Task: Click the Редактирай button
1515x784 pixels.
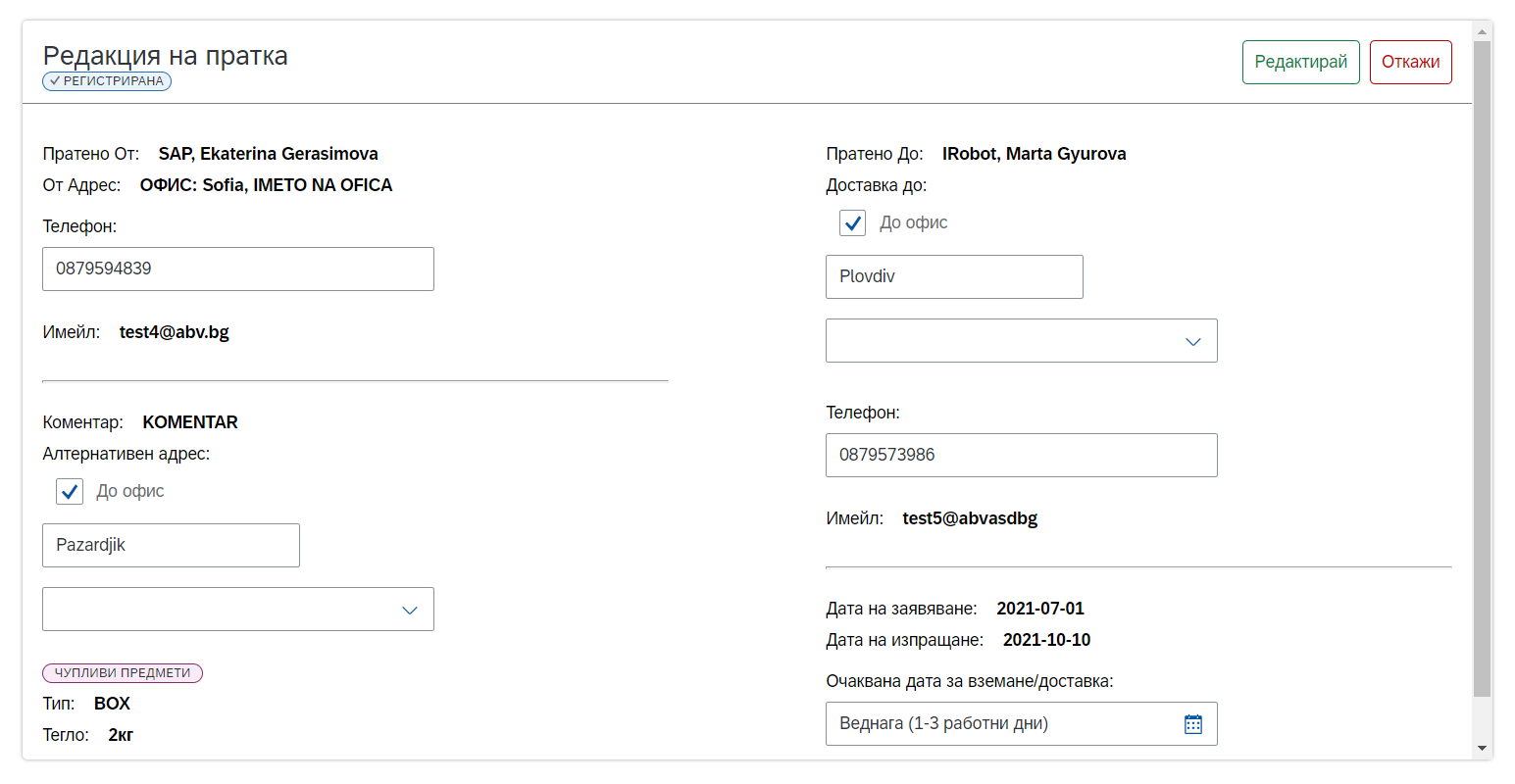Action: (x=1300, y=62)
